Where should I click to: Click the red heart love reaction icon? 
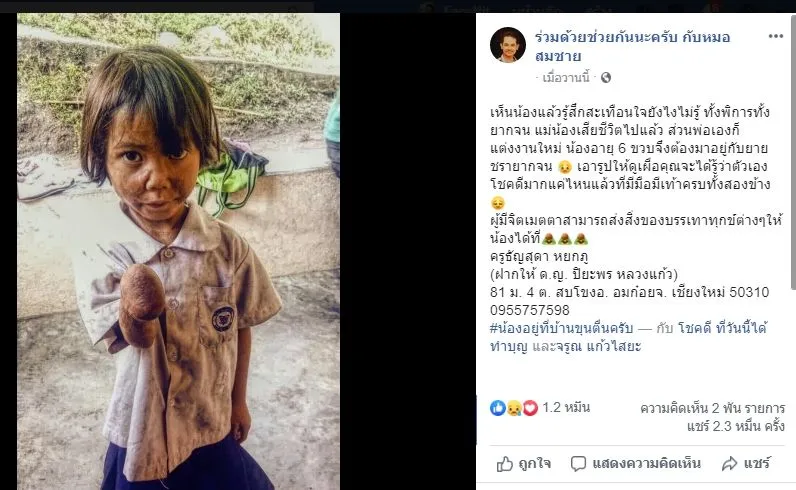(530, 408)
